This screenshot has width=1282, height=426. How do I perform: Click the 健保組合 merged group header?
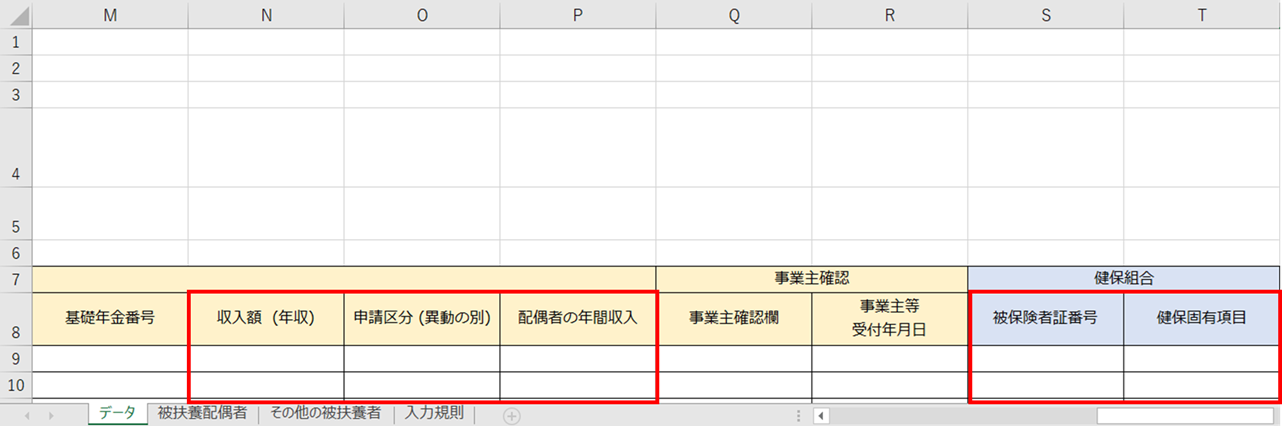pyautogui.click(x=1124, y=279)
